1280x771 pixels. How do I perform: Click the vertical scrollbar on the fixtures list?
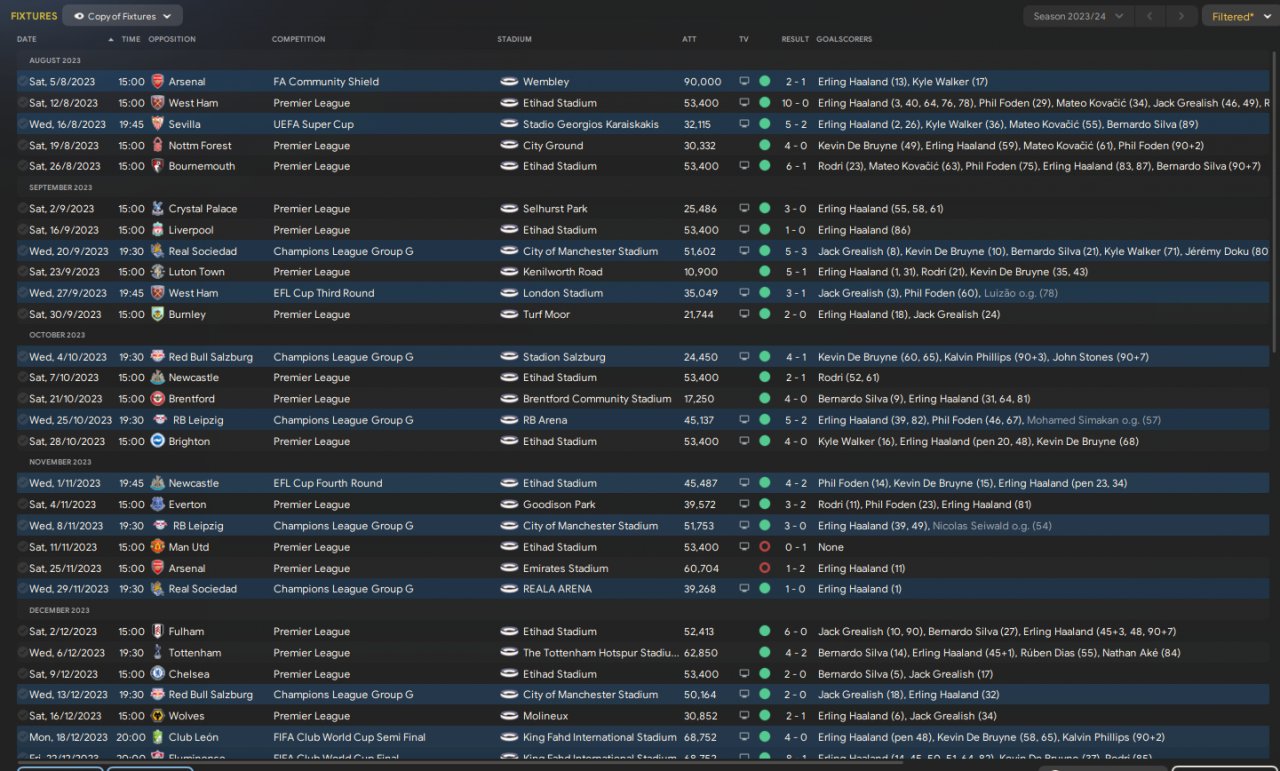point(1273,200)
